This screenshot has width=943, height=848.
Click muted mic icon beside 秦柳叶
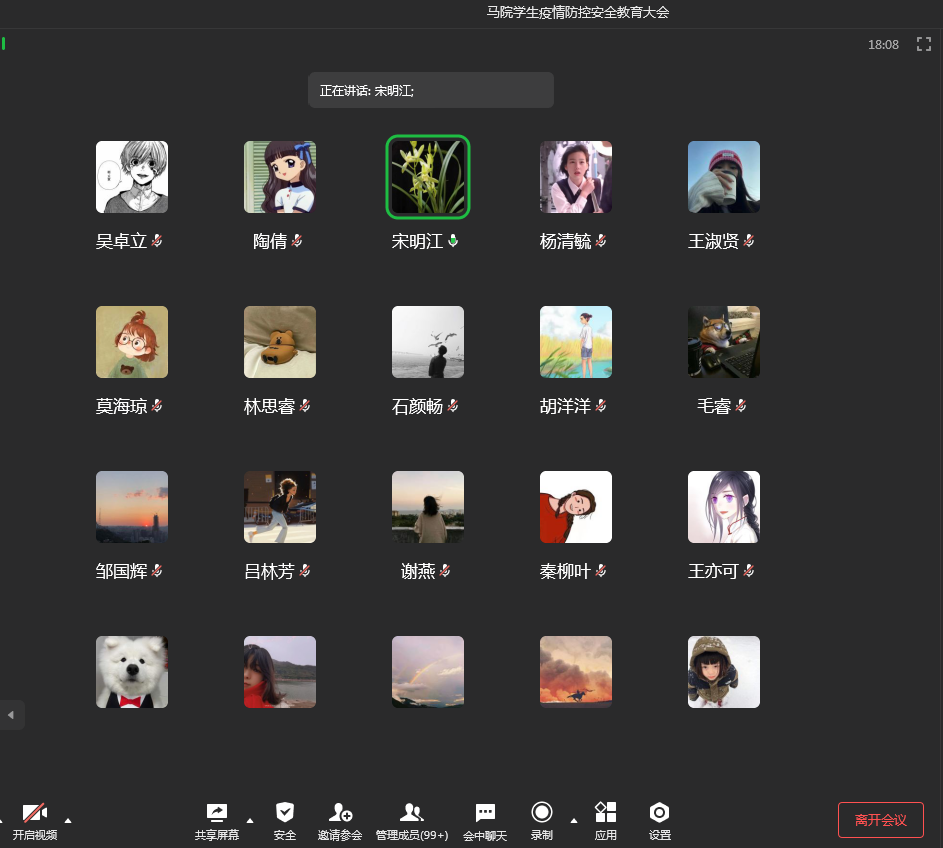pos(601,571)
